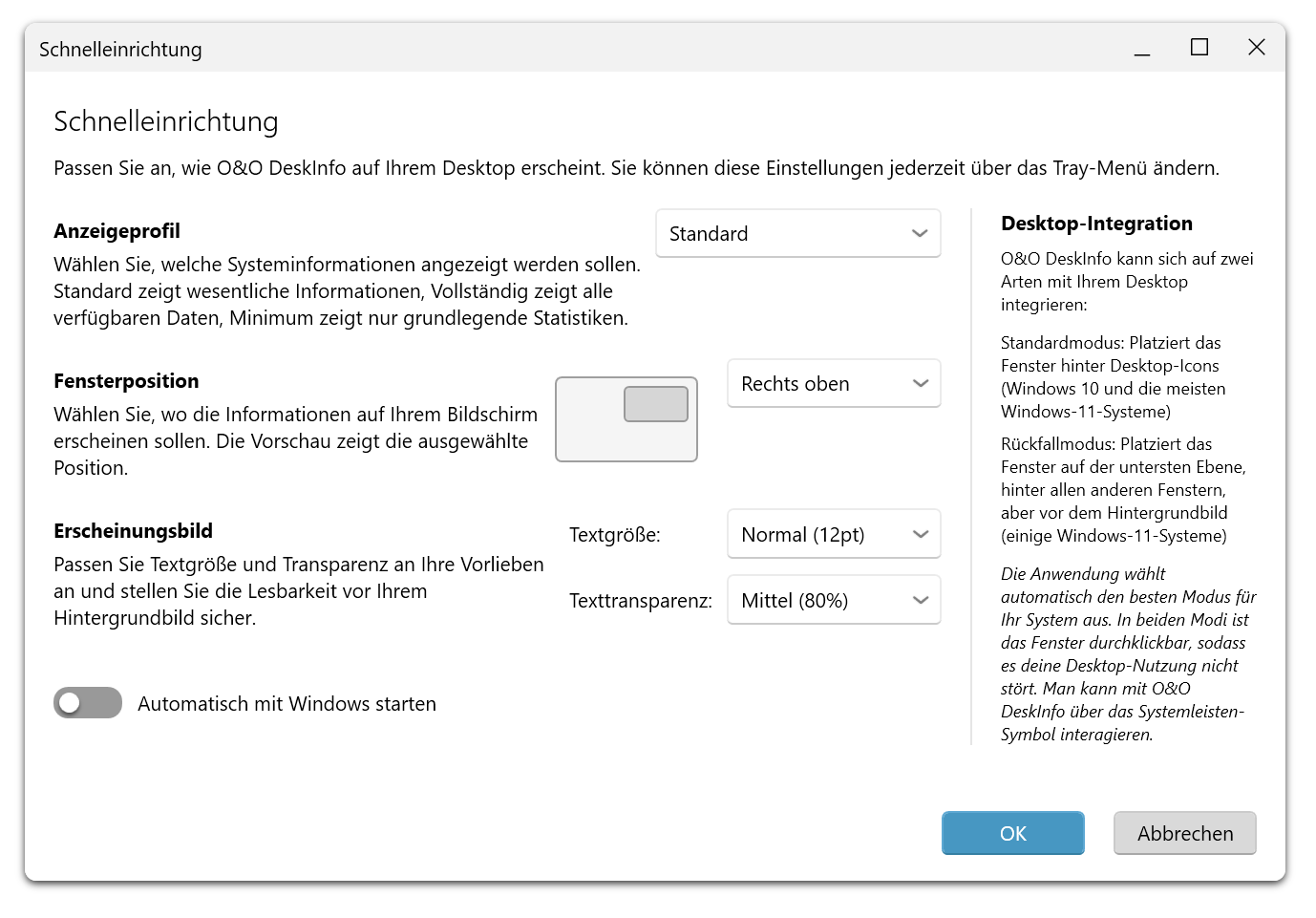Click the Erscheinungsbild section heading
Screen dimensions: 1316x918
tap(133, 531)
